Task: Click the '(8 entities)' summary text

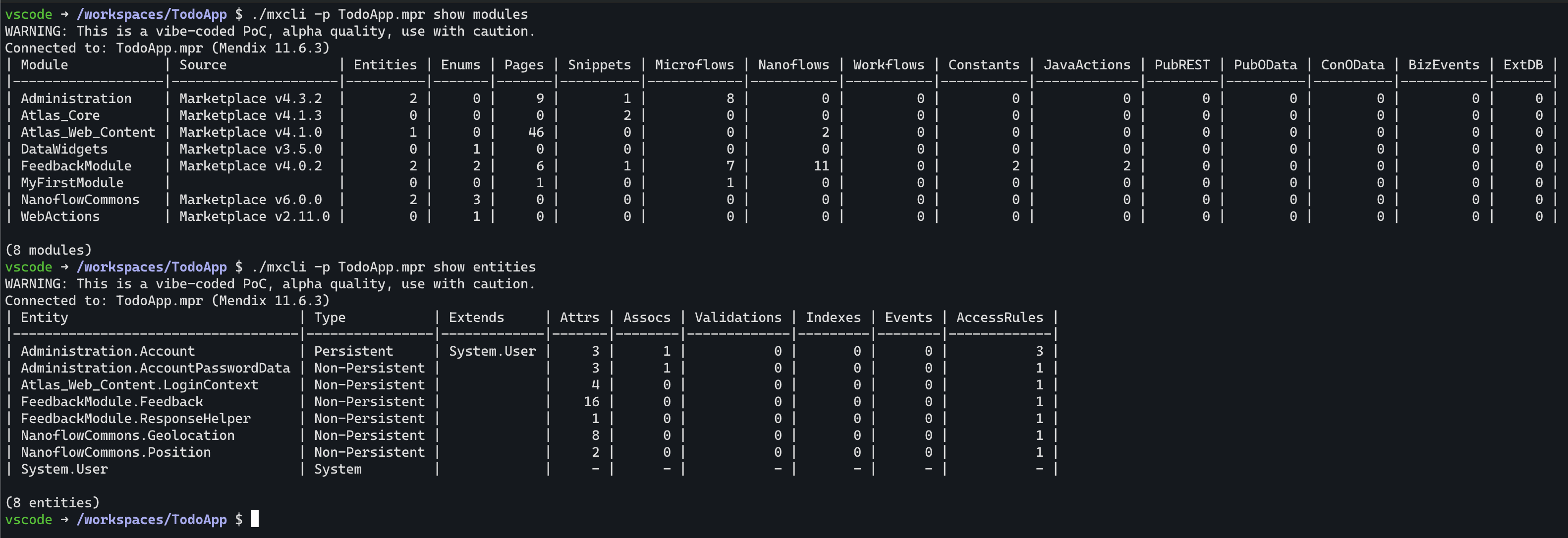Action: (53, 503)
